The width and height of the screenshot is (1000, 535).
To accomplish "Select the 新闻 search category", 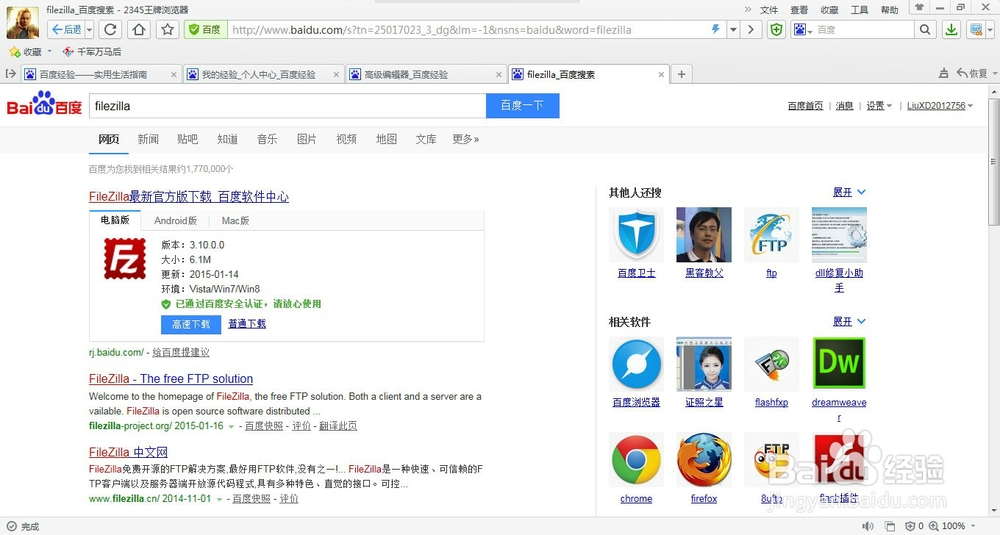I will pyautogui.click(x=148, y=139).
